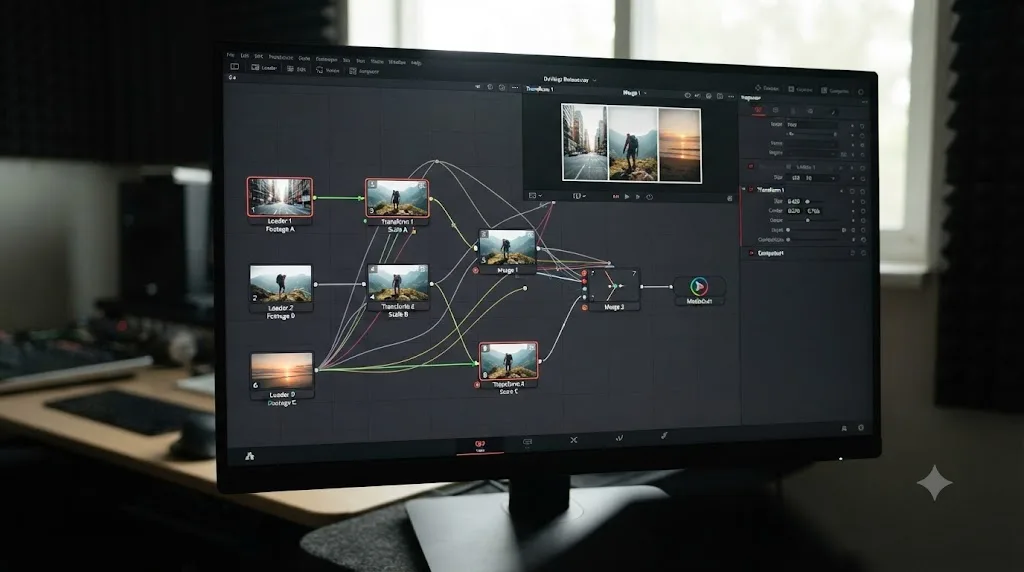Click the Transform 1 Size slider handle
1024x572 pixels.
pyautogui.click(x=807, y=202)
